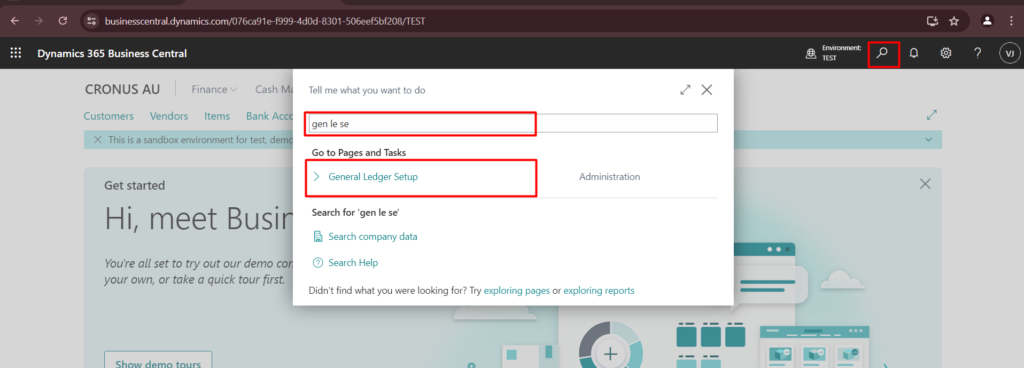The width and height of the screenshot is (1024, 368).
Task: Open the app launcher waffle icon
Action: click(x=16, y=54)
